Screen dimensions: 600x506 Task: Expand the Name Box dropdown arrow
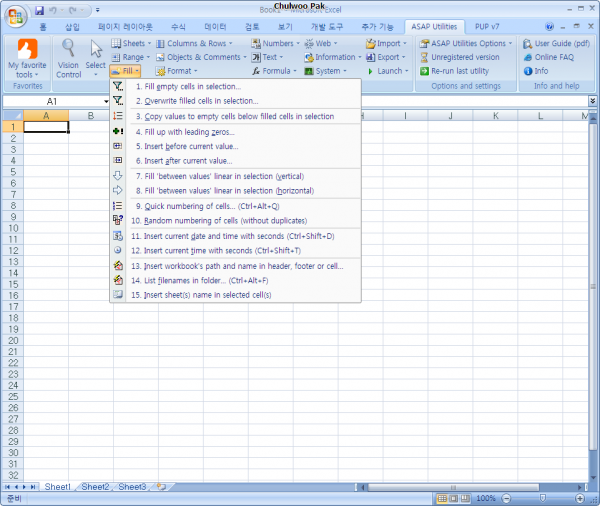tap(106, 101)
